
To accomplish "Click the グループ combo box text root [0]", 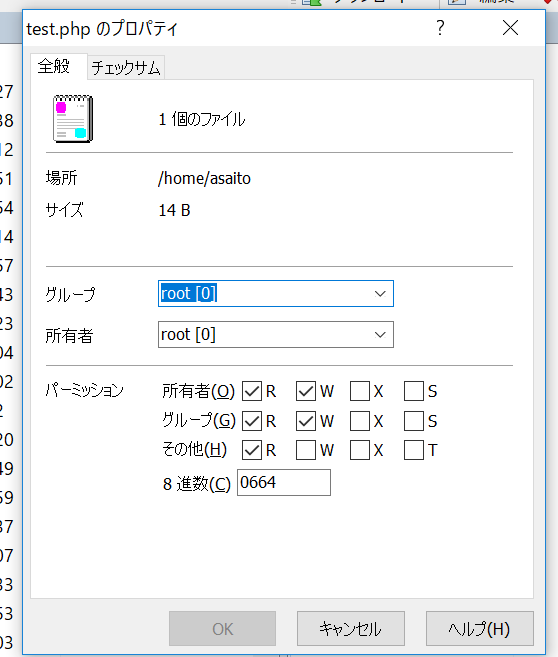I will 188,293.
